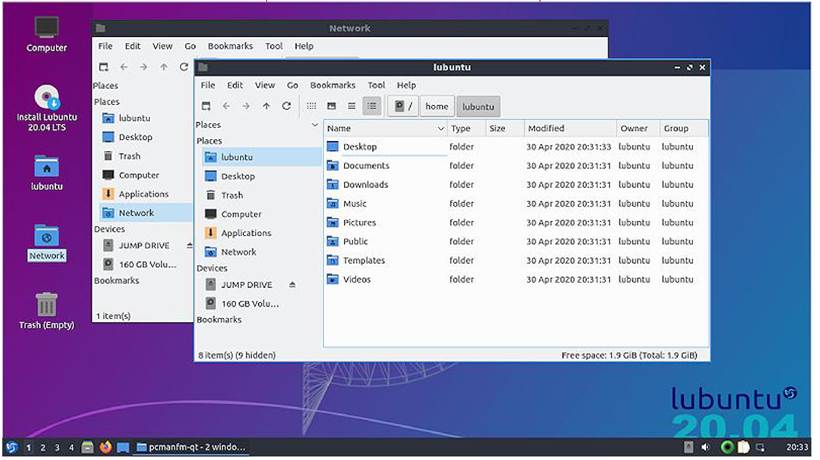Open Help menu in lubuntu window
Viewport: 820px width, 460px height.
406,85
